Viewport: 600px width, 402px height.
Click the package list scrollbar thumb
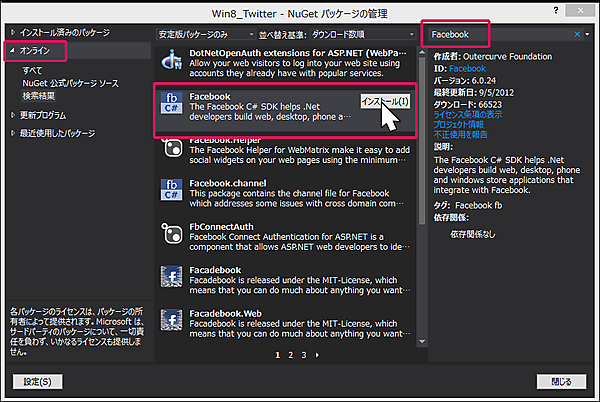(422, 141)
